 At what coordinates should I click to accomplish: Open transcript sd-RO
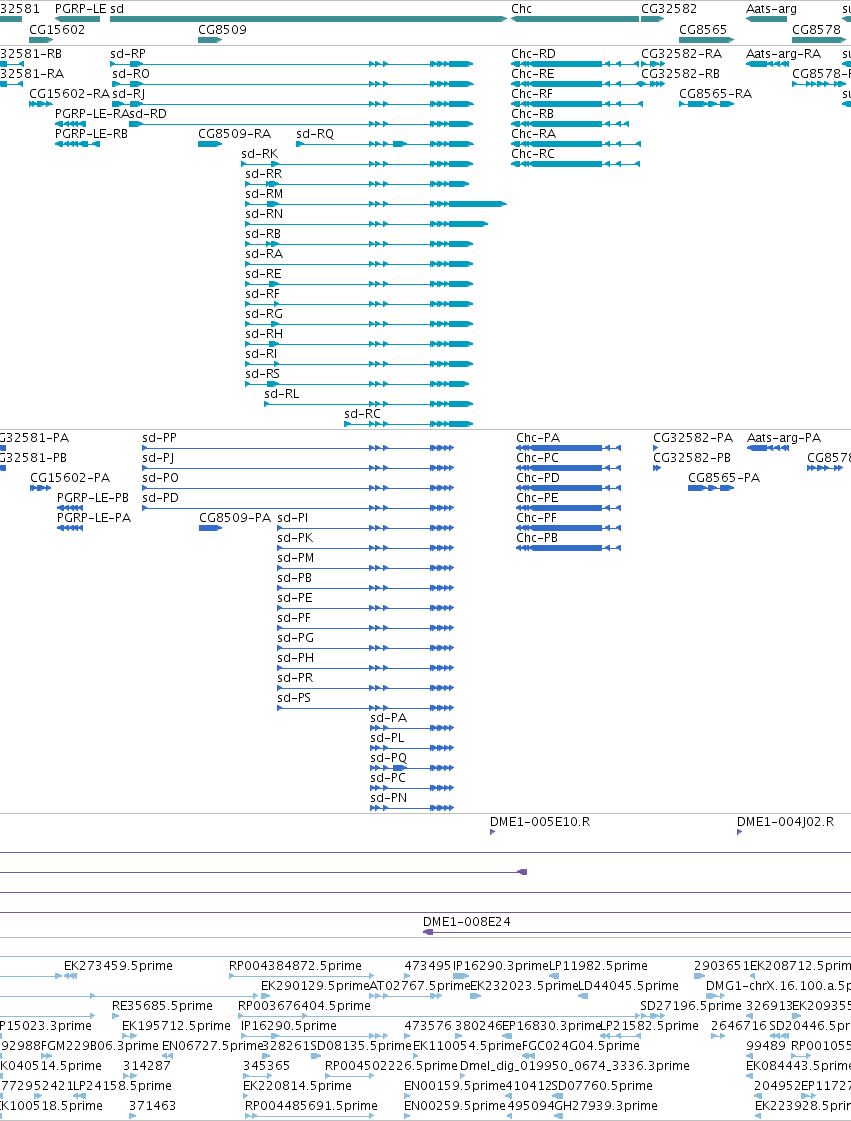pyautogui.click(x=131, y=74)
